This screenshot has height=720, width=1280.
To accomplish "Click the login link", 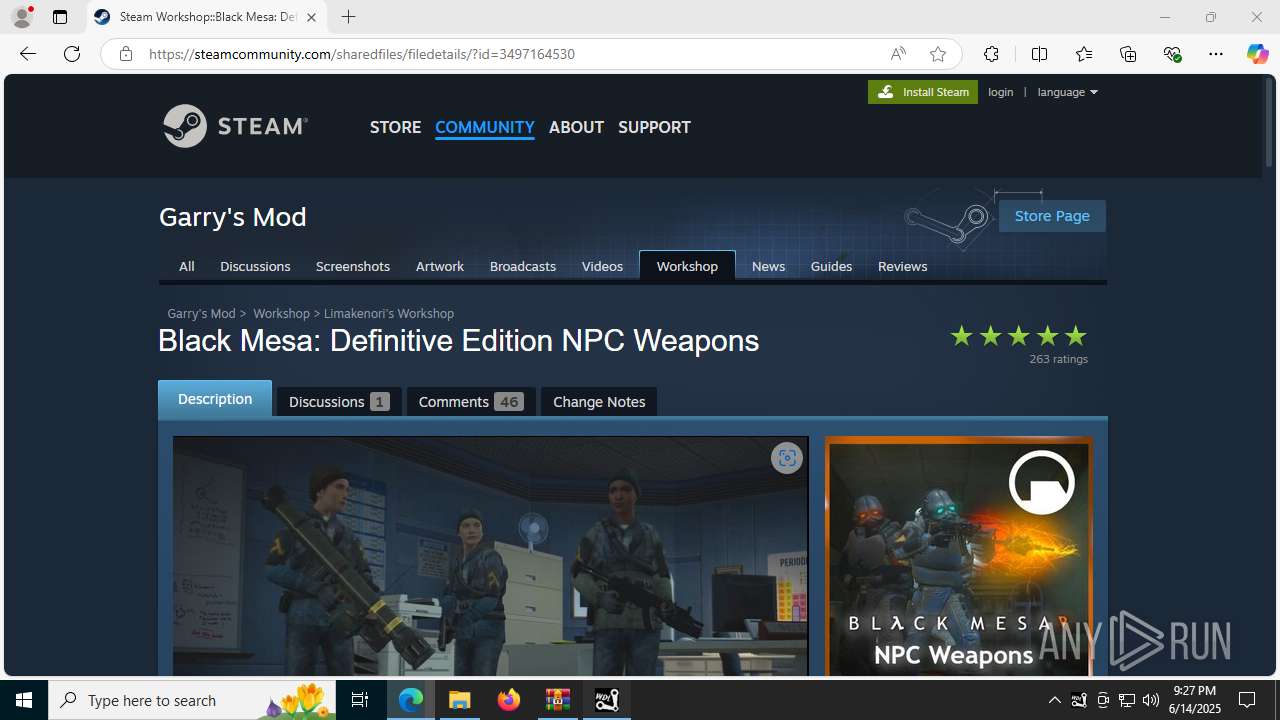I will tap(1000, 92).
